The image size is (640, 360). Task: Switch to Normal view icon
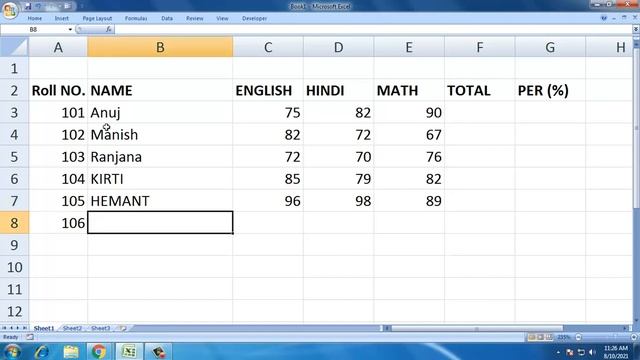531,337
